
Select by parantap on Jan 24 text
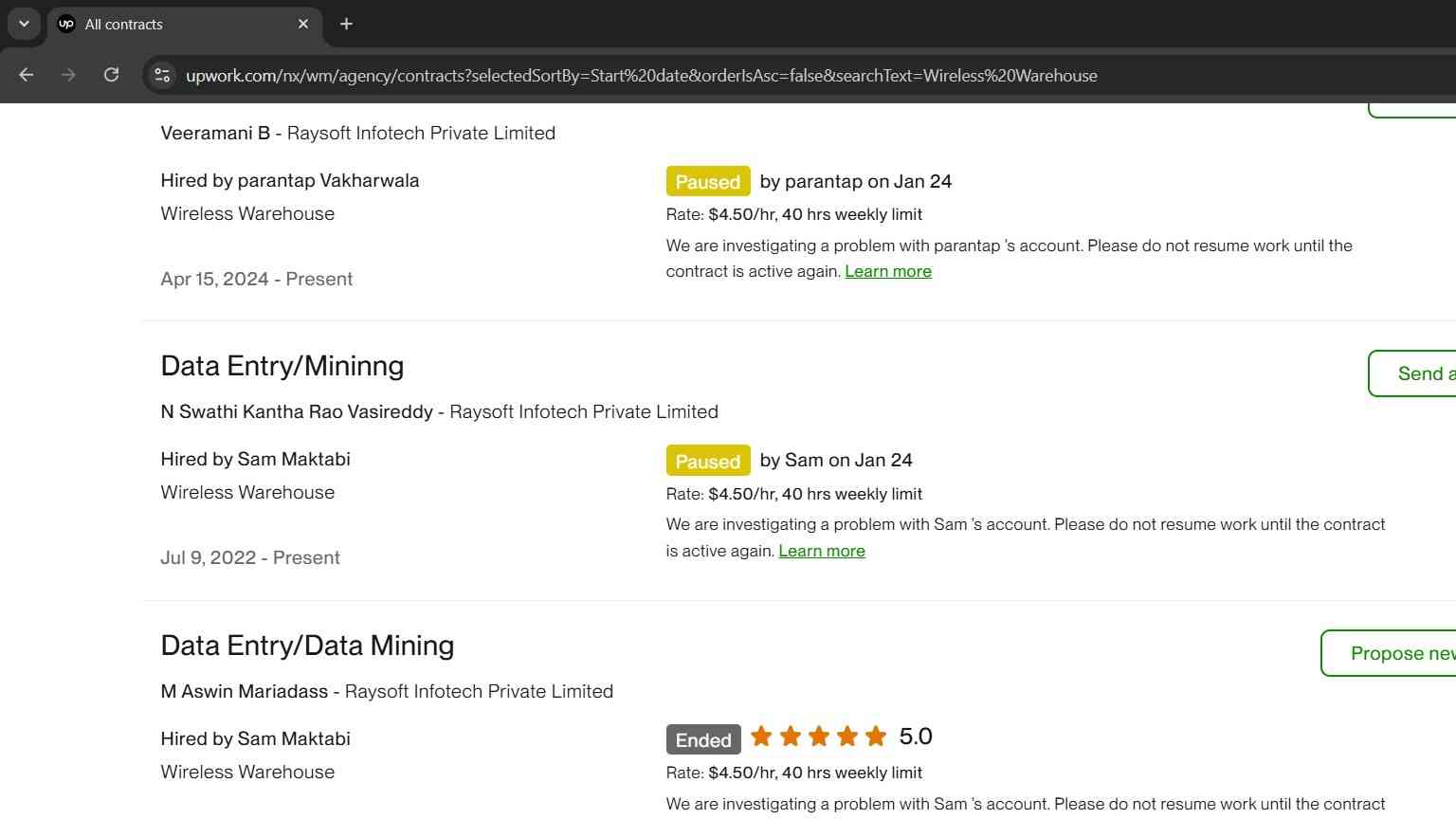pyautogui.click(x=856, y=181)
